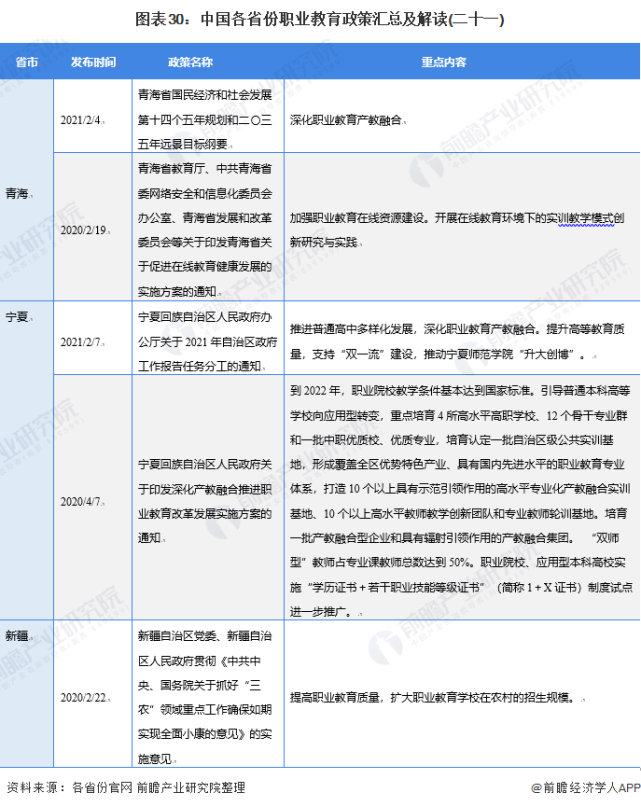Click source note 资料来源：各省份官网
This screenshot has width=641, height=807.
point(126,787)
